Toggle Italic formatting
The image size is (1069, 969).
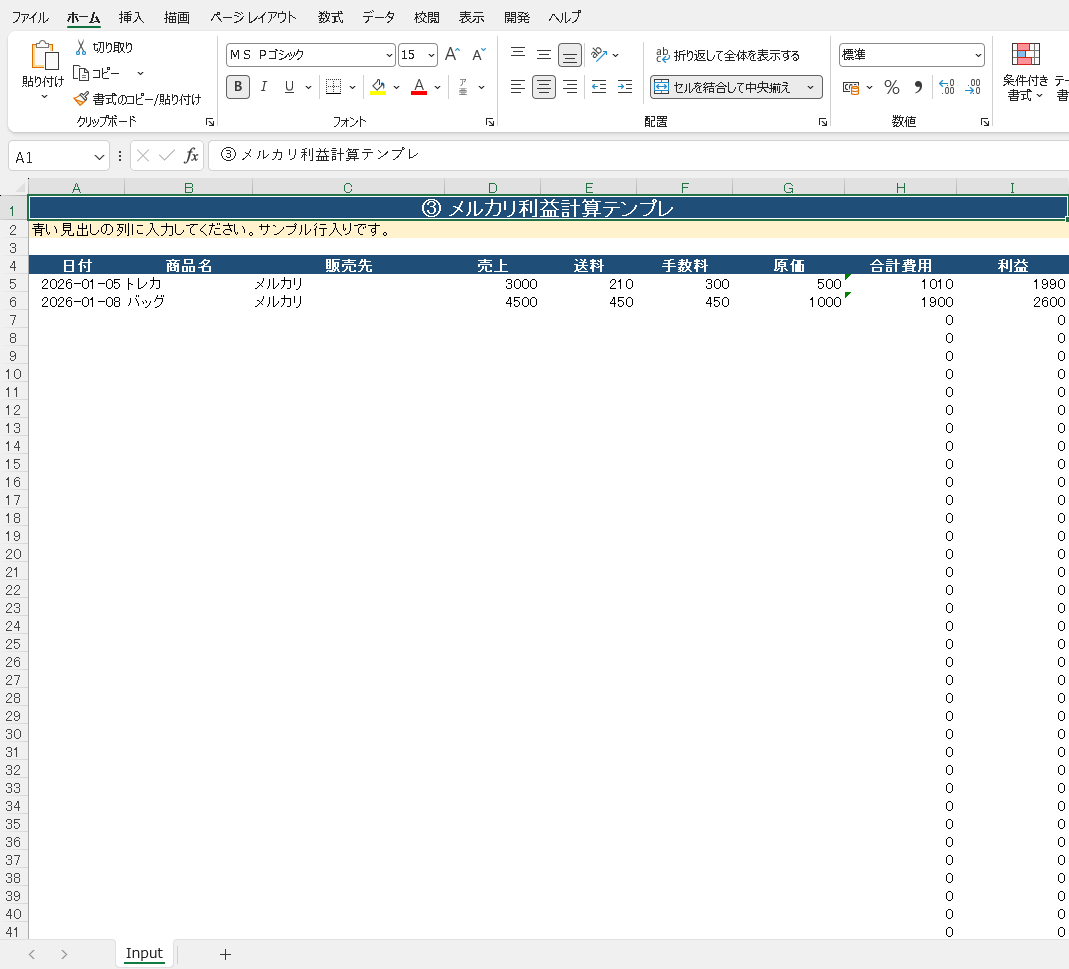click(x=264, y=87)
